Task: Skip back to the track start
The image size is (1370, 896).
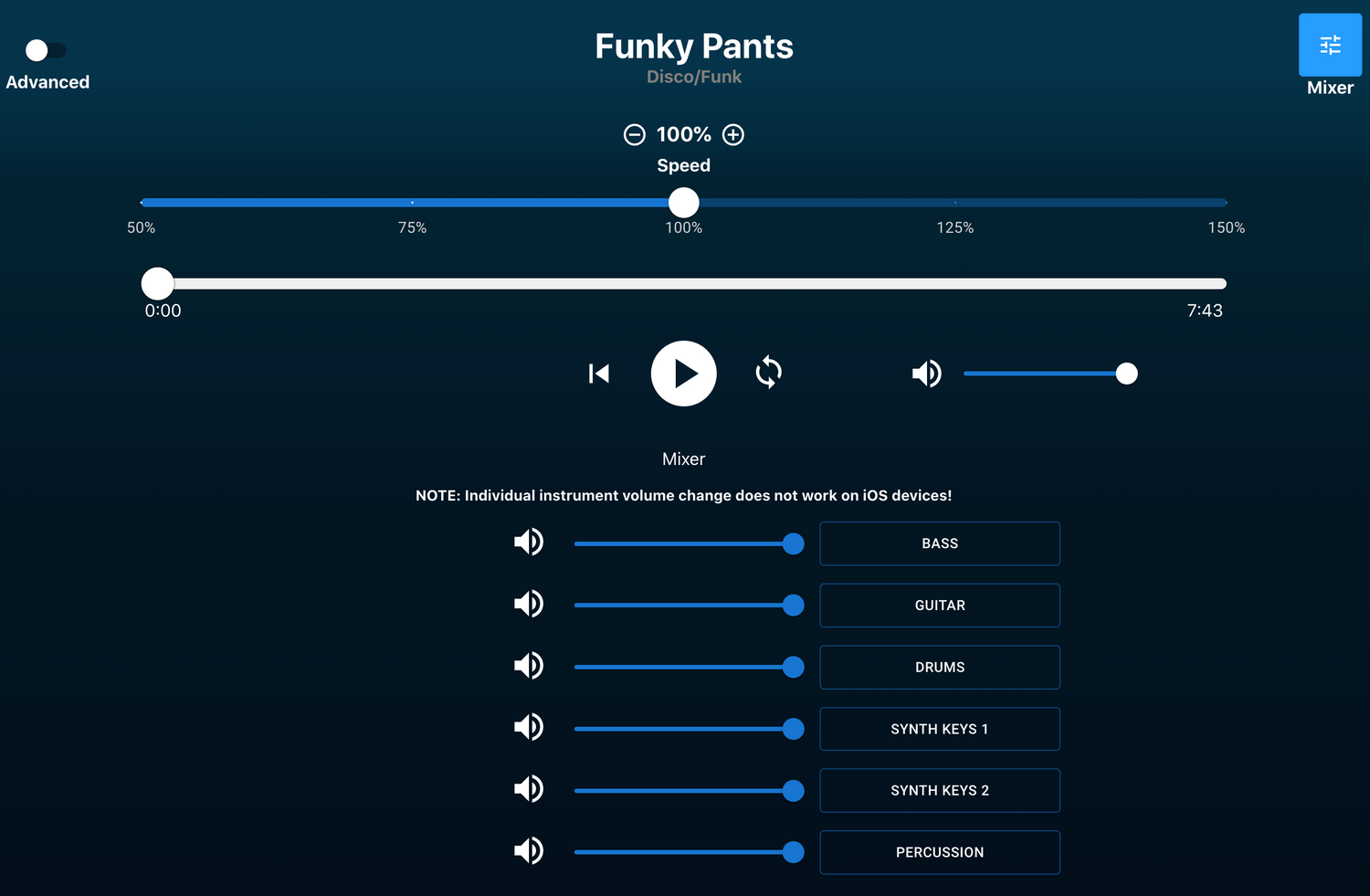Action: click(599, 374)
